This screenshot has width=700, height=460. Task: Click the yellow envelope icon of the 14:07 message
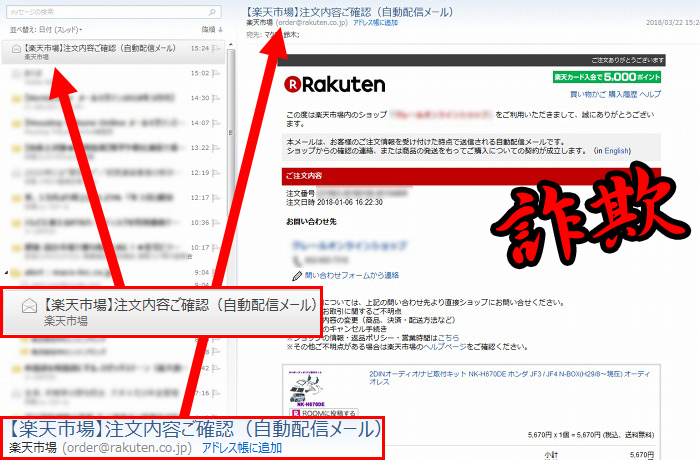pyautogui.click(x=16, y=123)
